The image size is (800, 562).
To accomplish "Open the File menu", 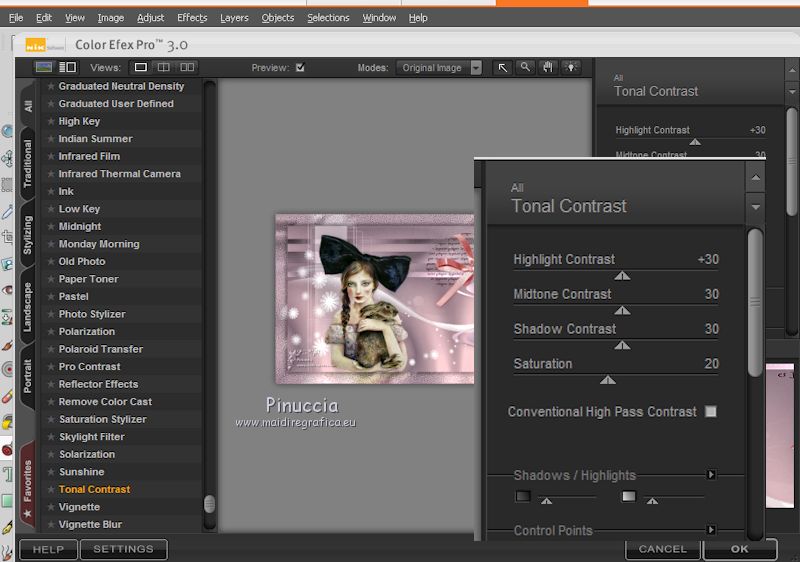I will click(x=16, y=18).
